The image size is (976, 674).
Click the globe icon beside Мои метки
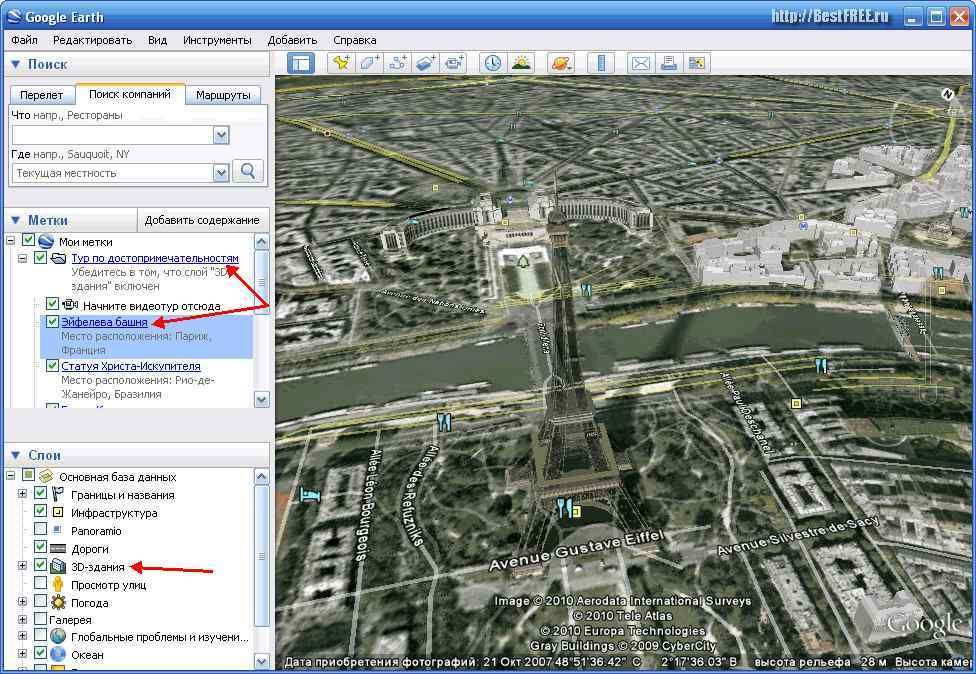pyautogui.click(x=46, y=241)
